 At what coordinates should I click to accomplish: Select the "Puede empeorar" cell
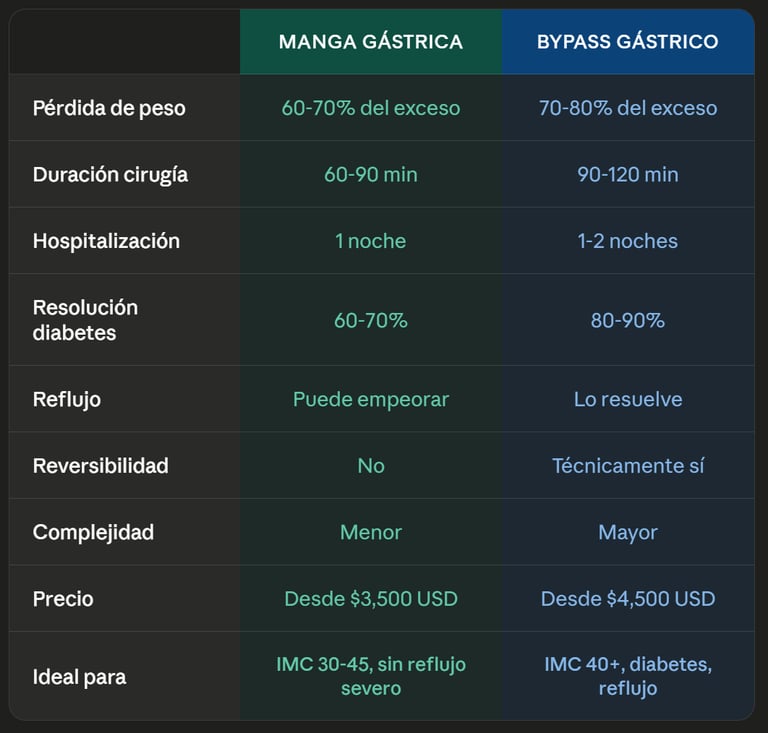(x=371, y=399)
